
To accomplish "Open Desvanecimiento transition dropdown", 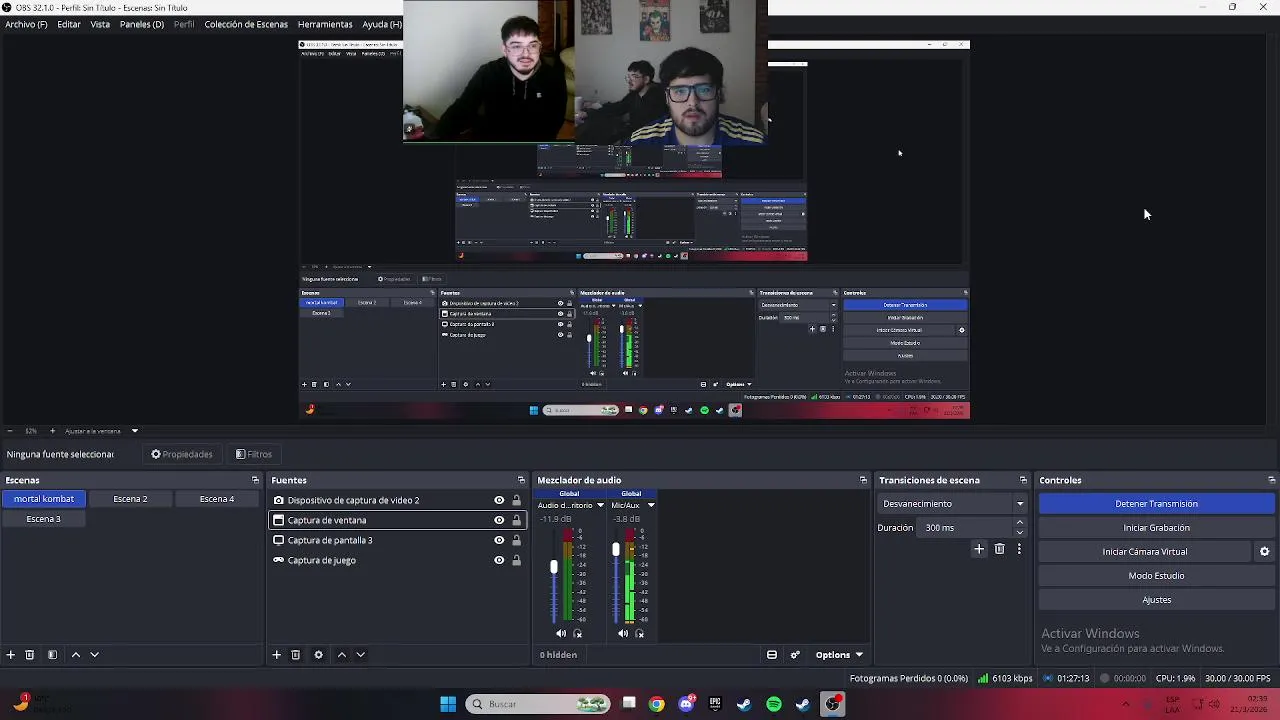I will coord(953,504).
